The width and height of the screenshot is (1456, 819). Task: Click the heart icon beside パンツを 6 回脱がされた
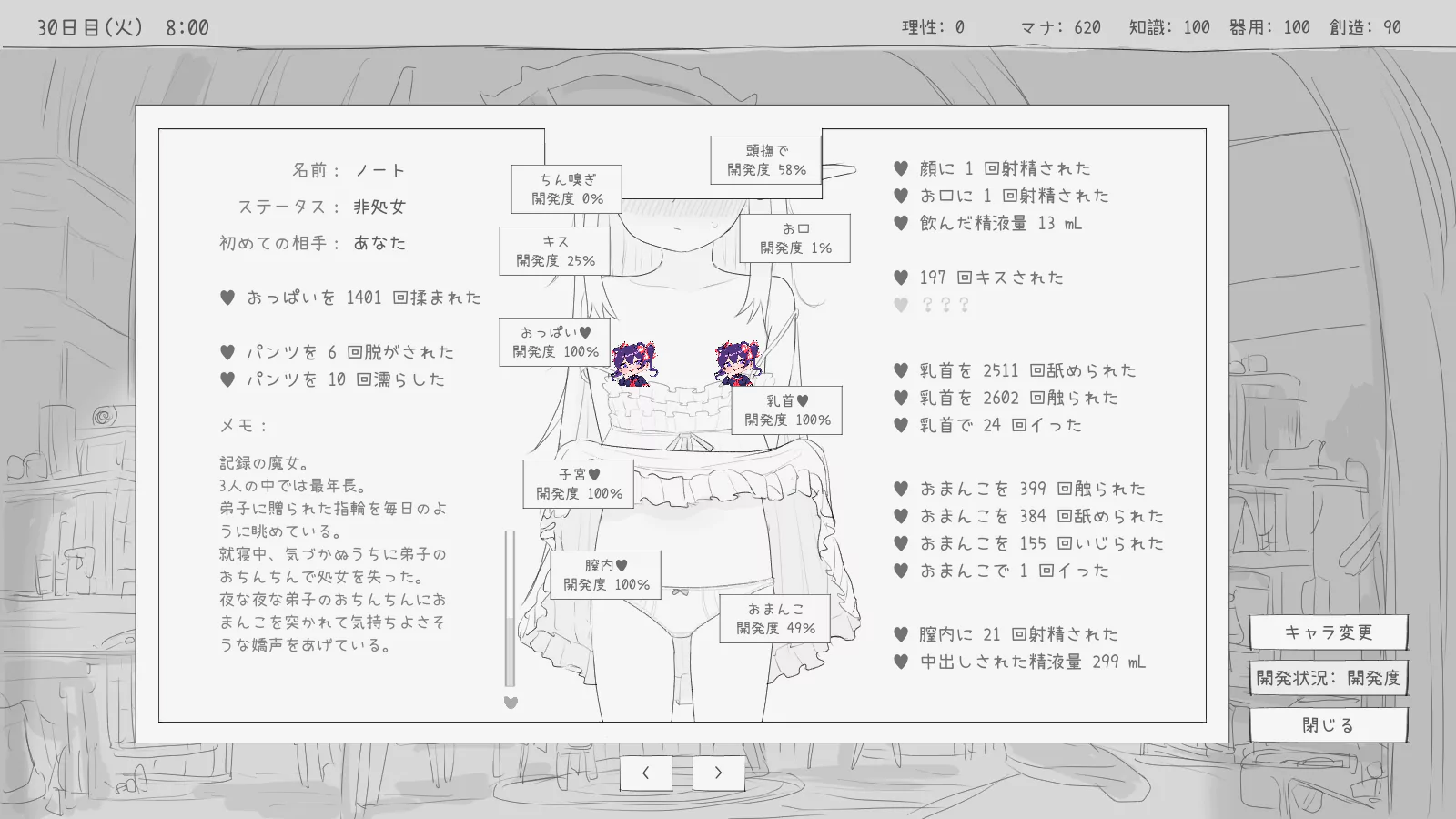pyautogui.click(x=227, y=352)
